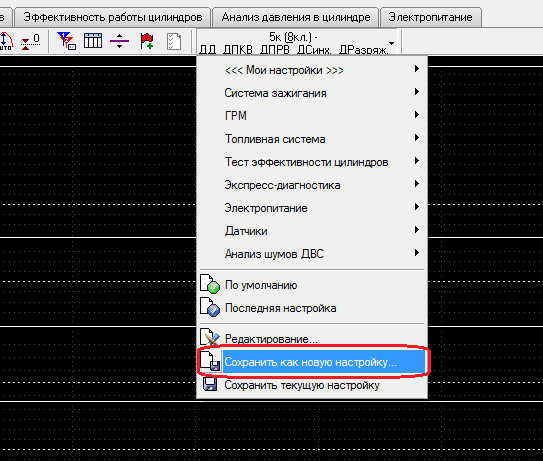543x461 pixels.
Task: Select Сохранить как новую настройку
Action: tap(312, 362)
